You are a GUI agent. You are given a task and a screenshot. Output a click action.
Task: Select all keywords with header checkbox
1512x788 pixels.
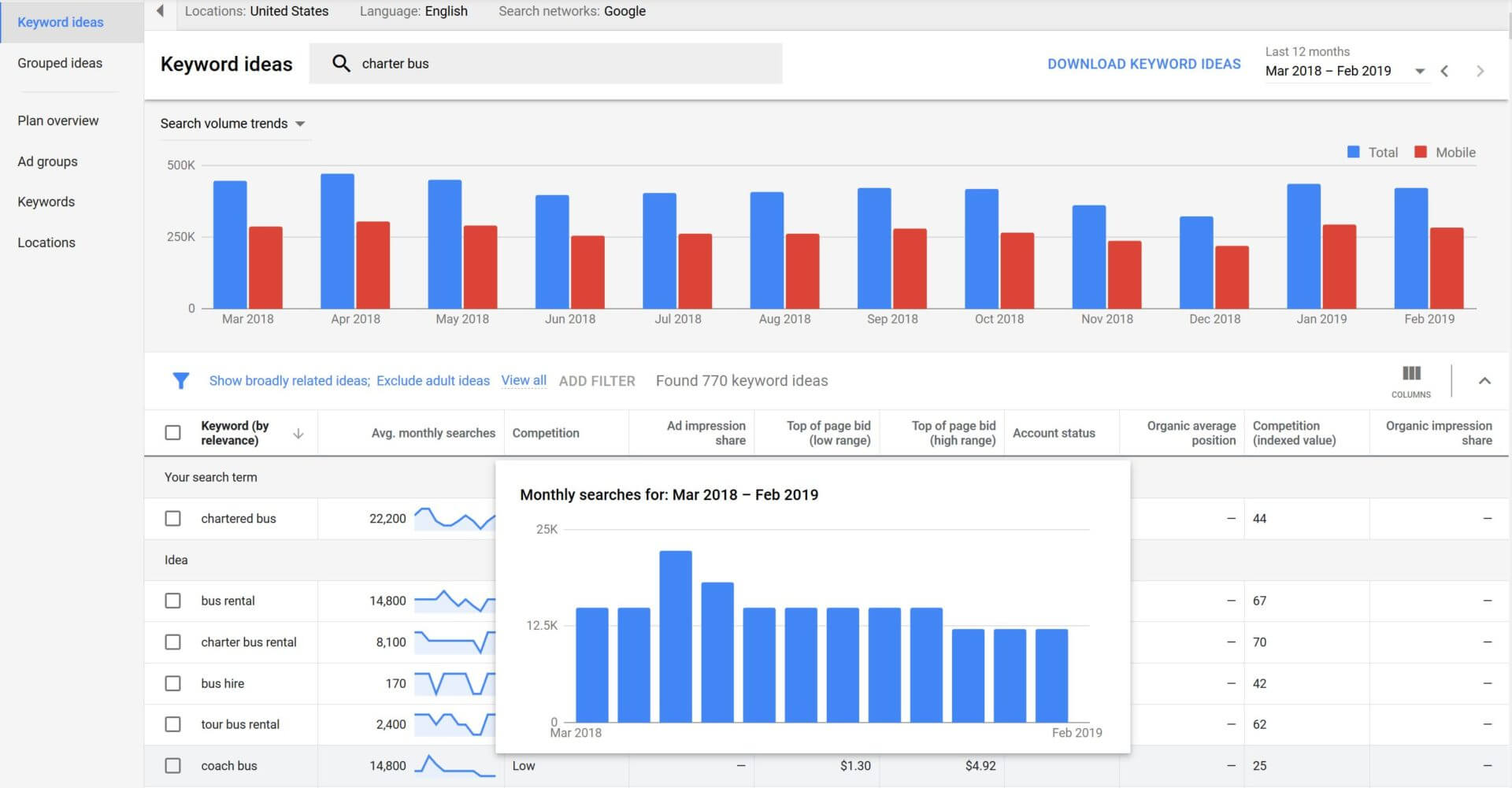tap(173, 433)
